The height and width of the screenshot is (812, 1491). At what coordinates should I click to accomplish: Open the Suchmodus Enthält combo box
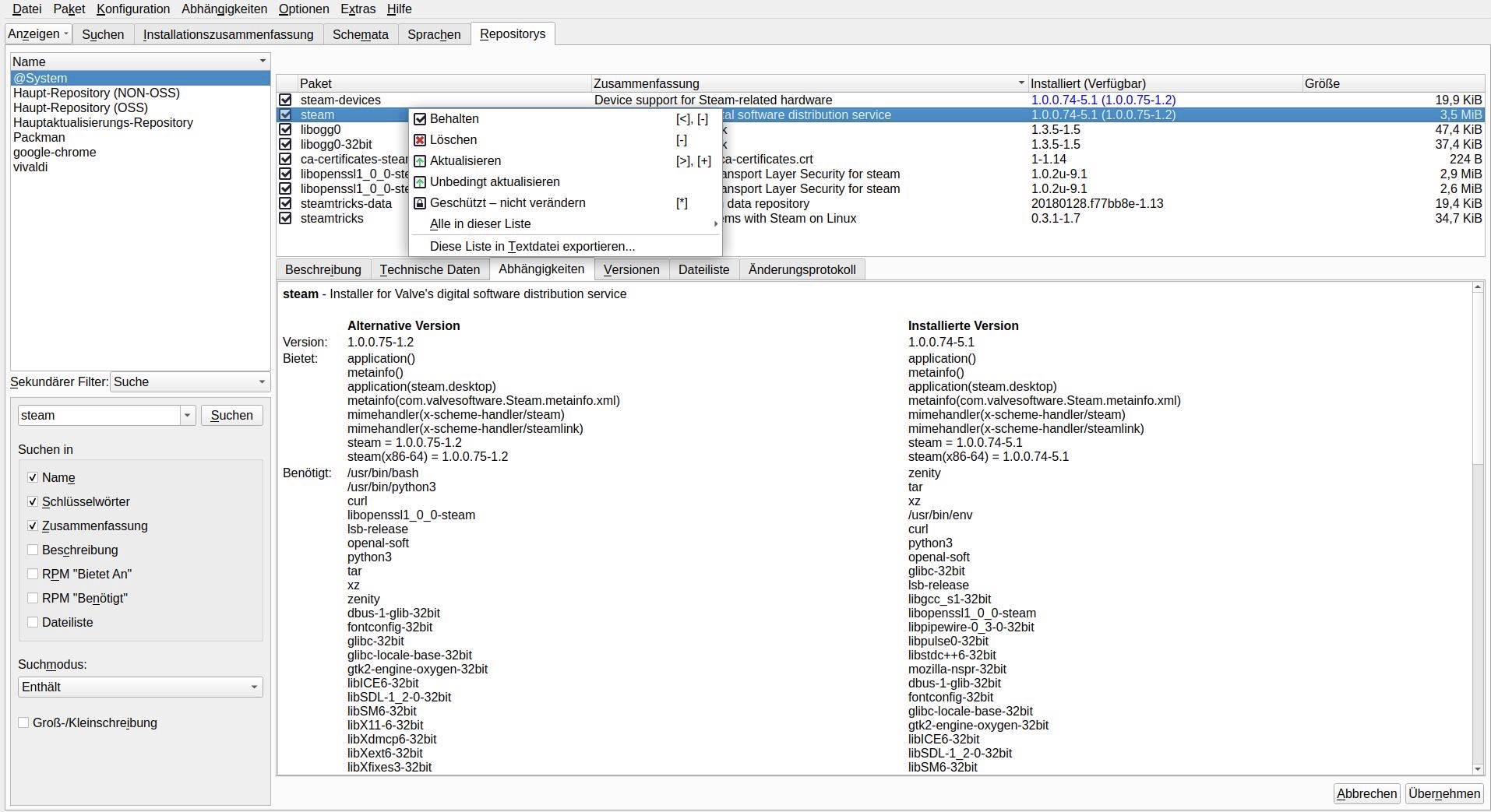tap(140, 687)
